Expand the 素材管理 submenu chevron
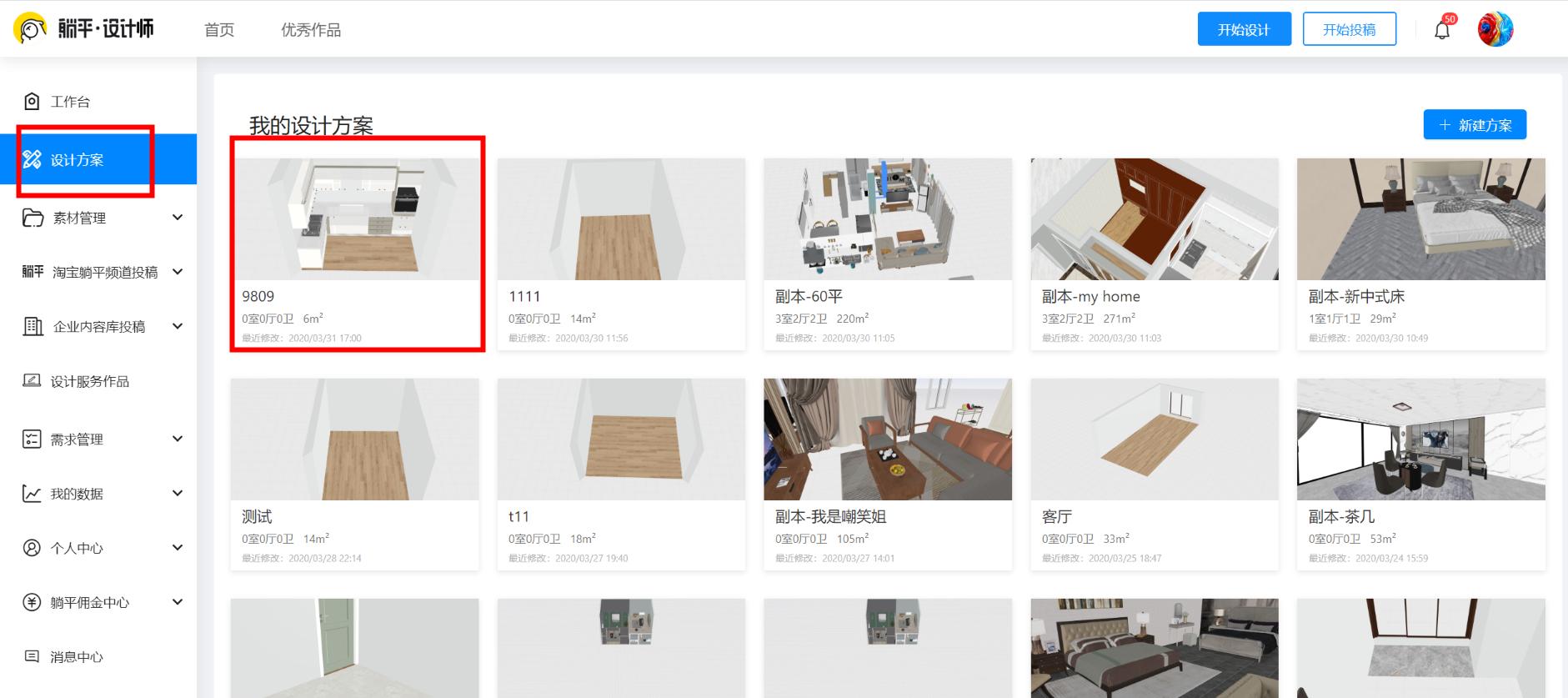Viewport: 1568px width, 698px height. click(177, 218)
